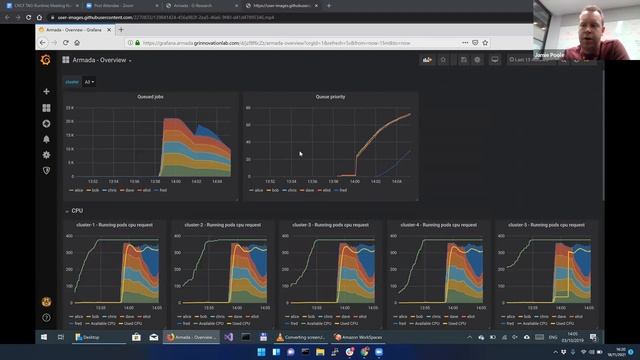Viewport: 640px width, 360px height.
Task: Click Jamie Poole webcam video thumbnail
Action: (x=587, y=30)
